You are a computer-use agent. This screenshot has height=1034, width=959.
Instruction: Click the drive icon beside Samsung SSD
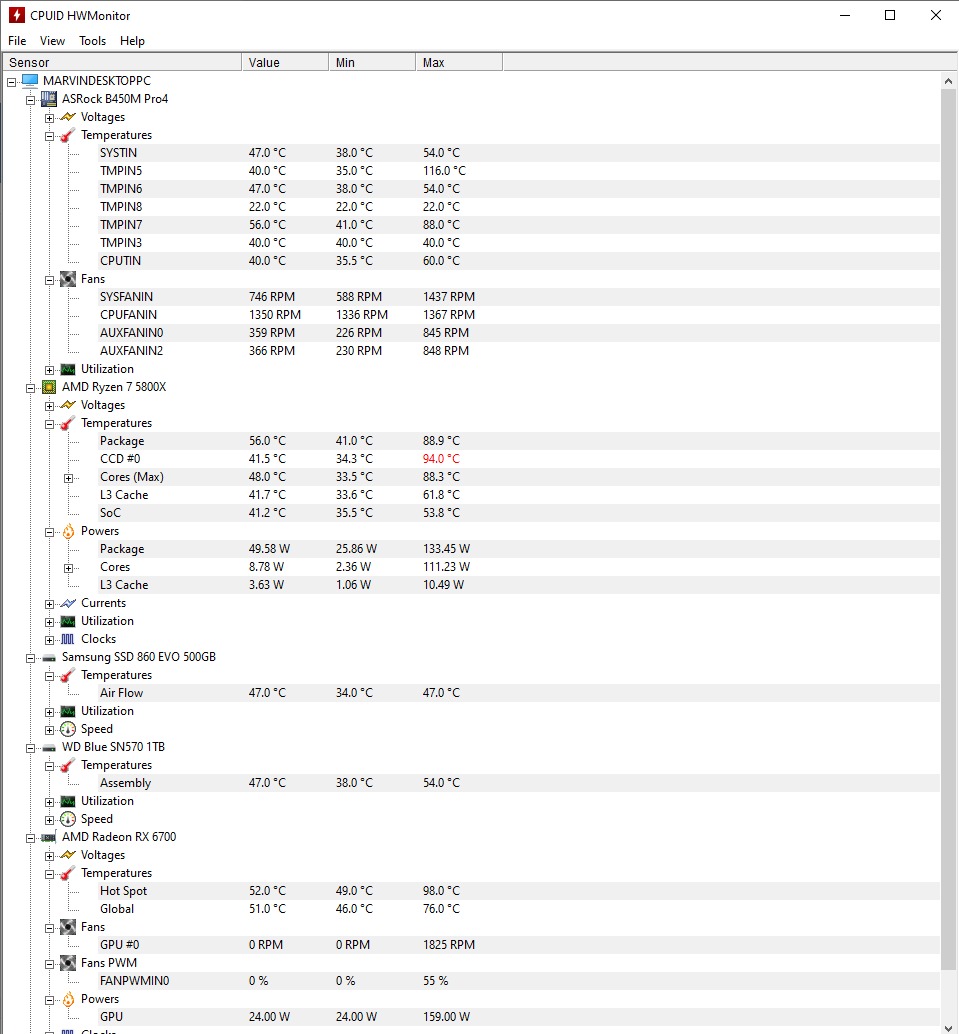coord(49,657)
